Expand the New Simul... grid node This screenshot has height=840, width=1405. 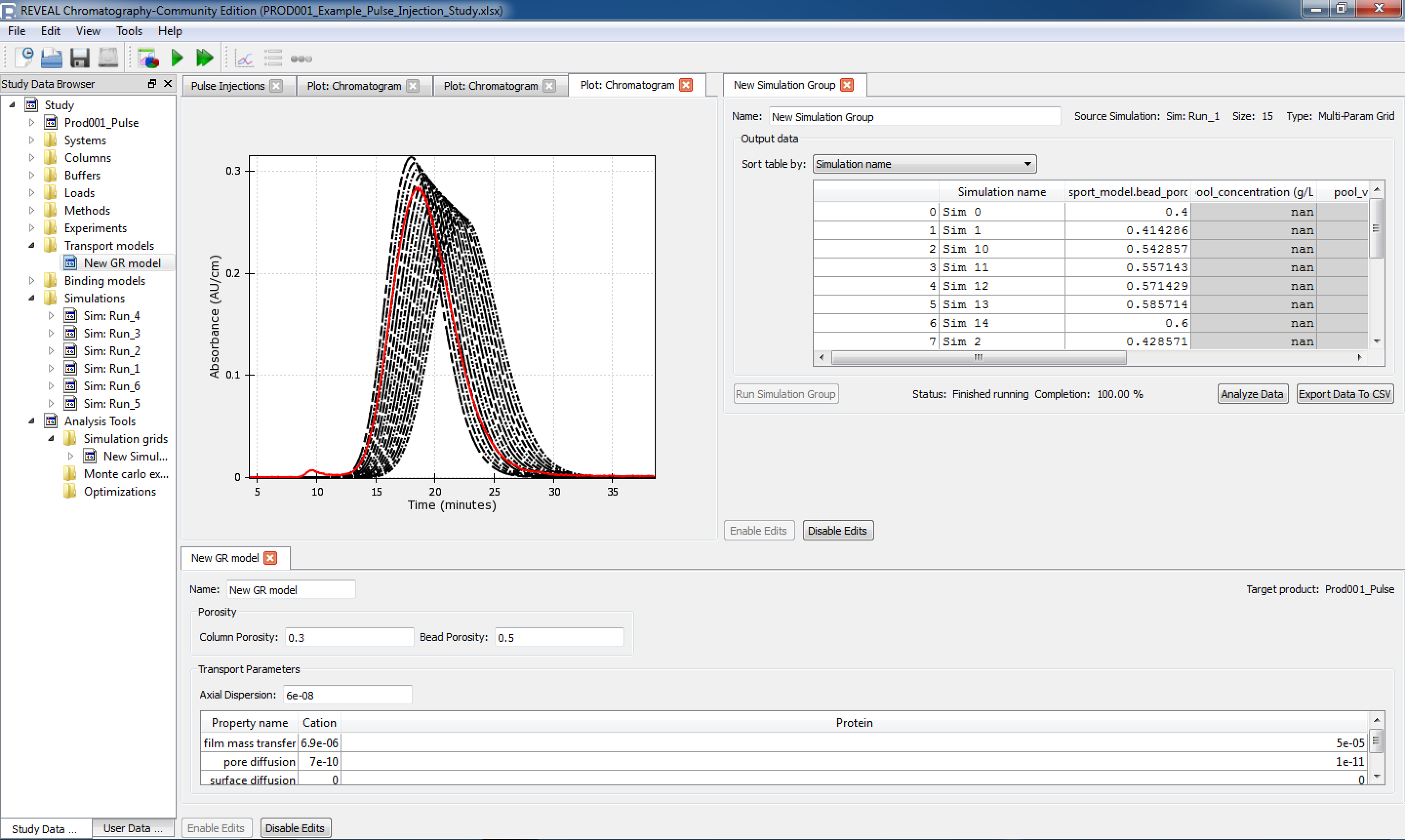(71, 456)
